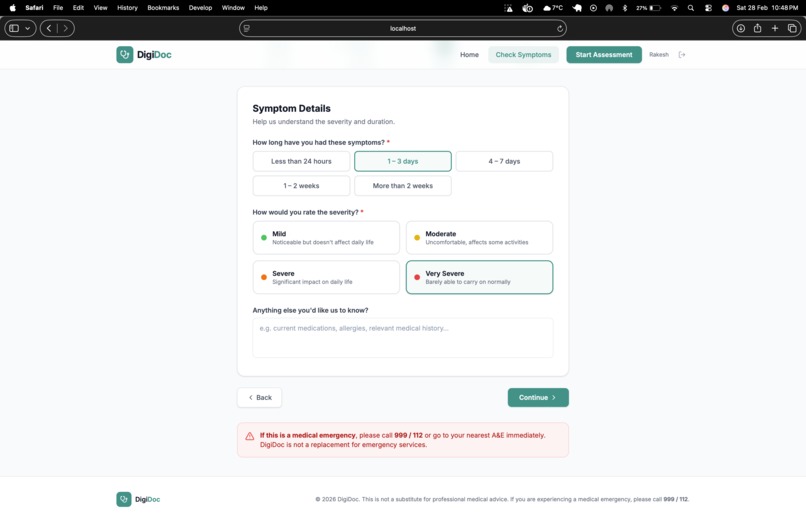This screenshot has width=806, height=522.
Task: Click the DigiDoc stethoscope logo in header
Action: (124, 54)
